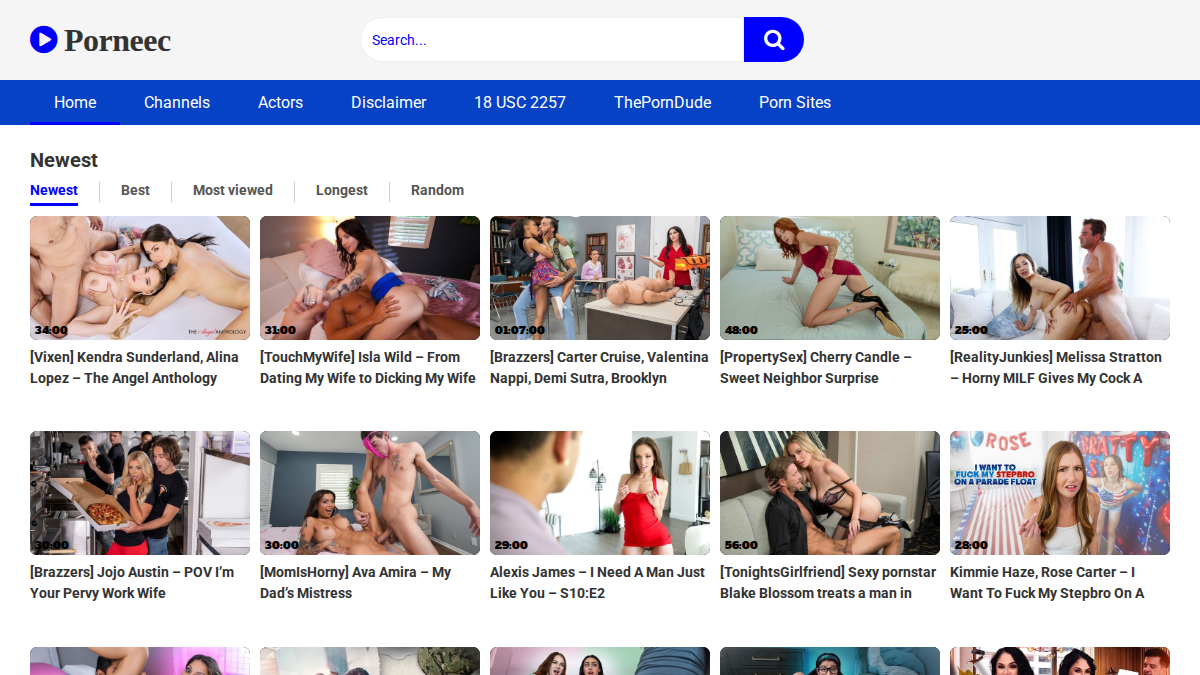The image size is (1200, 675).
Task: Sort videos by Best
Action: 135,190
